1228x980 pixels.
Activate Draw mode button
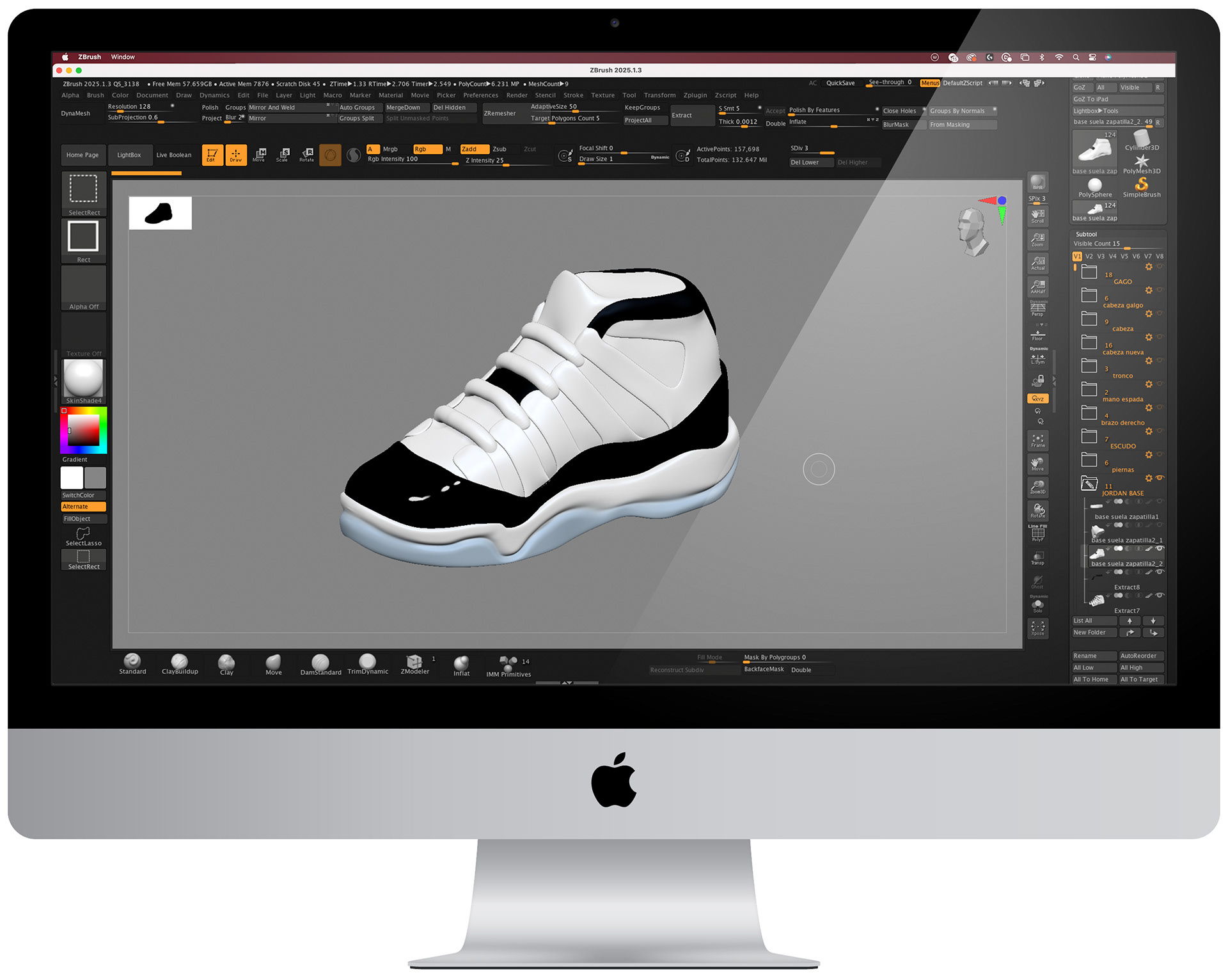(x=236, y=155)
